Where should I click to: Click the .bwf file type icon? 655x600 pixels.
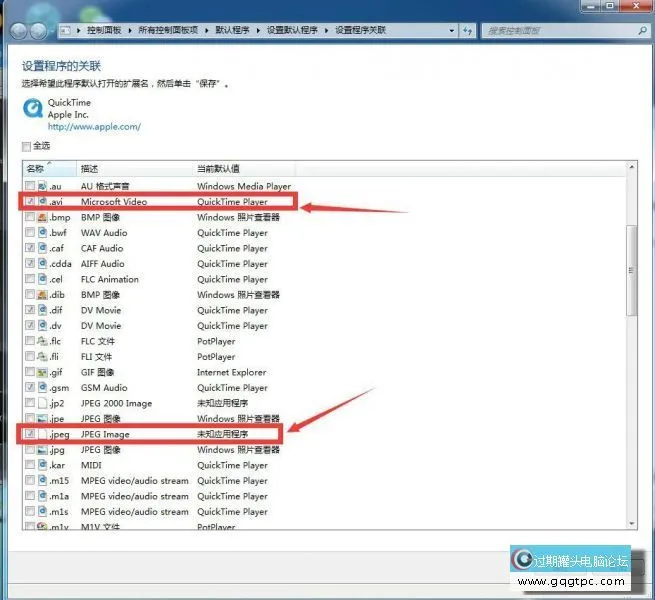click(x=42, y=233)
